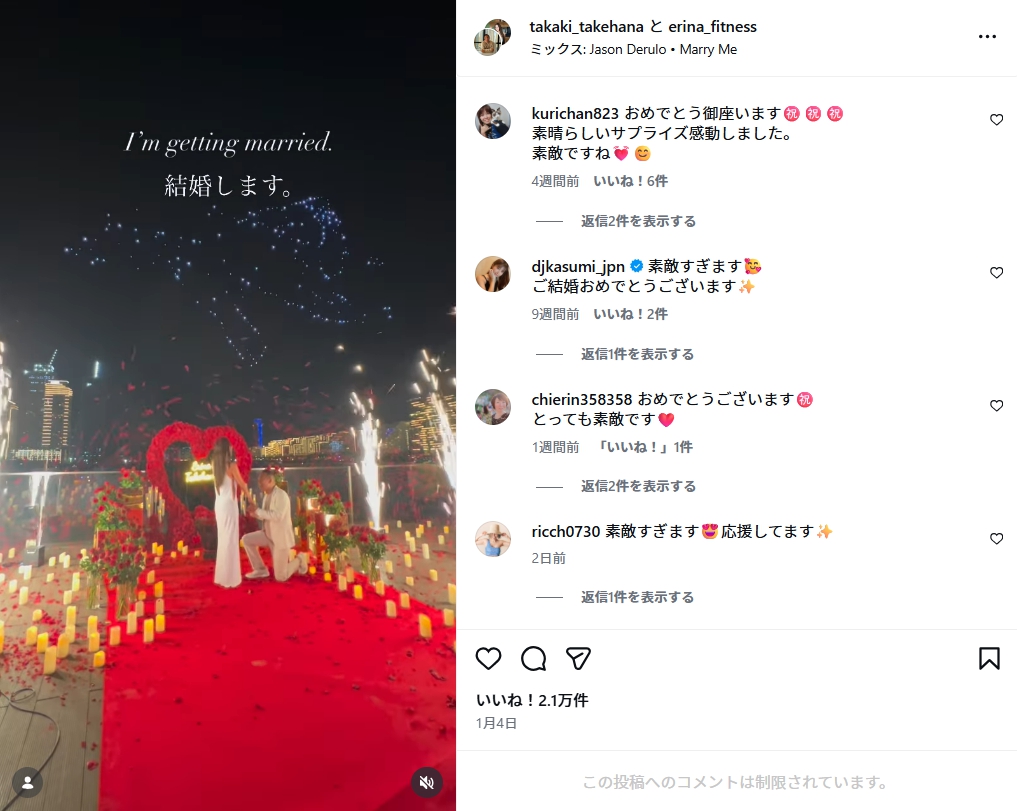Like djkasumi_jpn's comment
This screenshot has width=1017, height=811.
[996, 272]
